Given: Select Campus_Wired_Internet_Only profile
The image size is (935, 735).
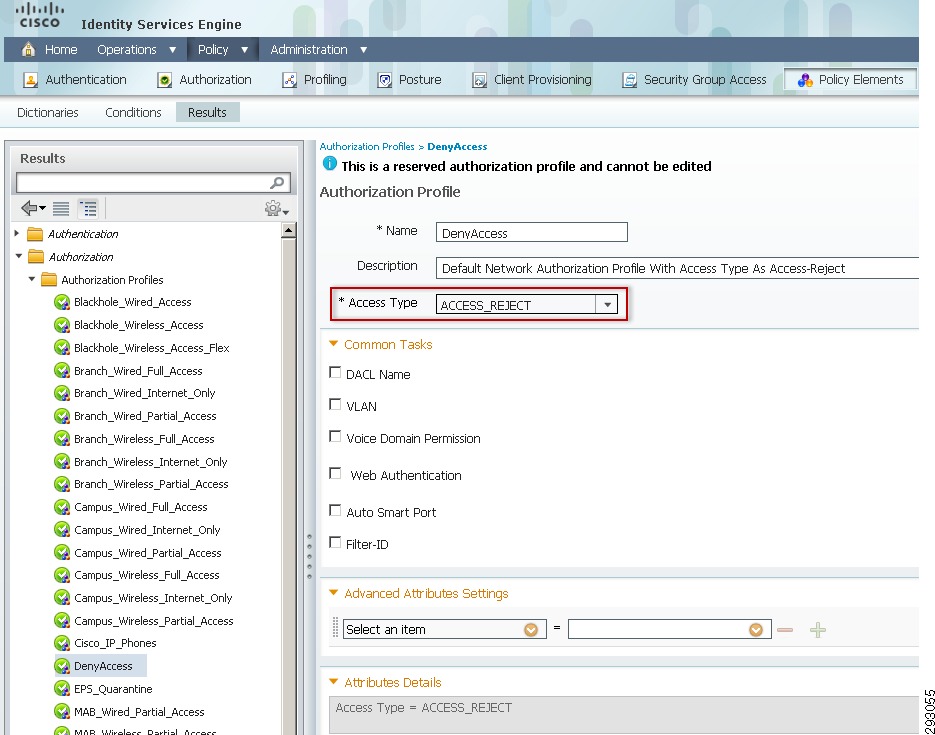Looking at the screenshot, I should 147,530.
